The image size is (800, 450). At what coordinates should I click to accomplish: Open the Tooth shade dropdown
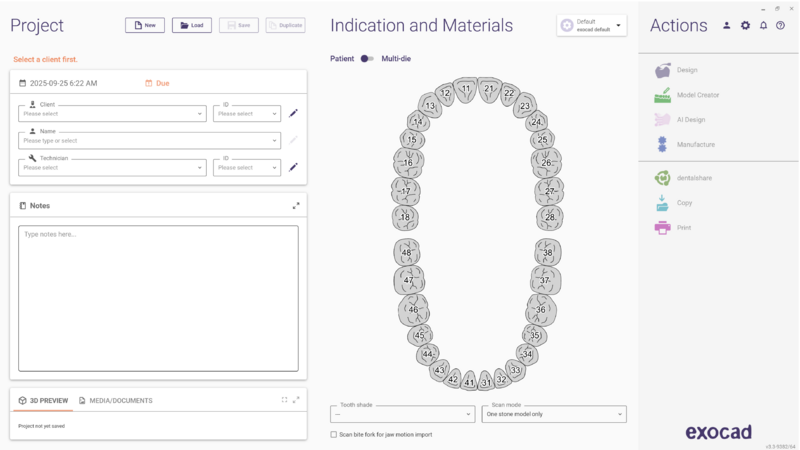403,414
